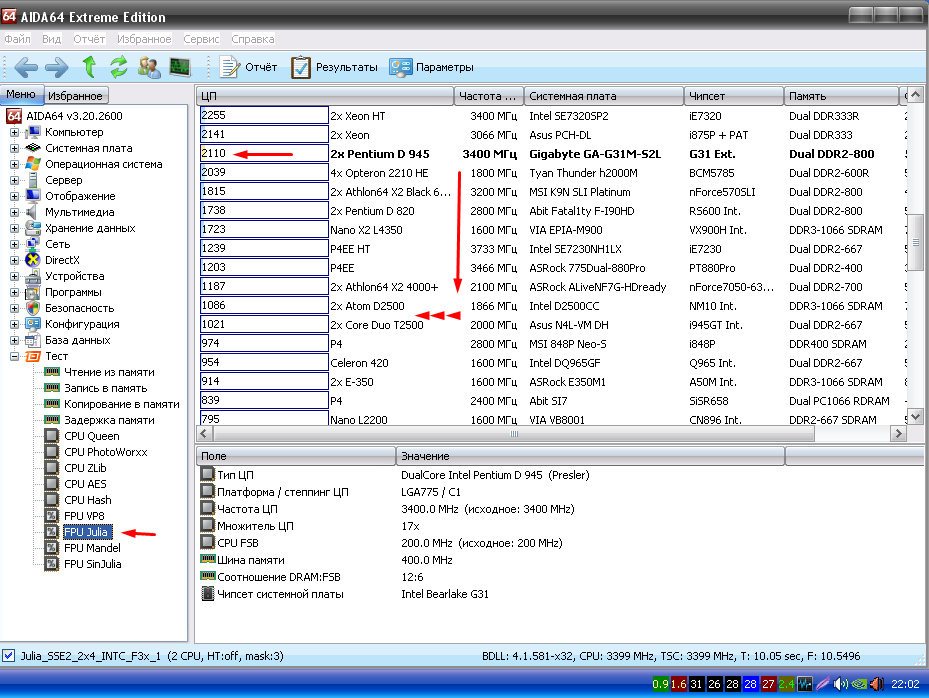
Task: Expand the Сервер tree node
Action: (14, 180)
